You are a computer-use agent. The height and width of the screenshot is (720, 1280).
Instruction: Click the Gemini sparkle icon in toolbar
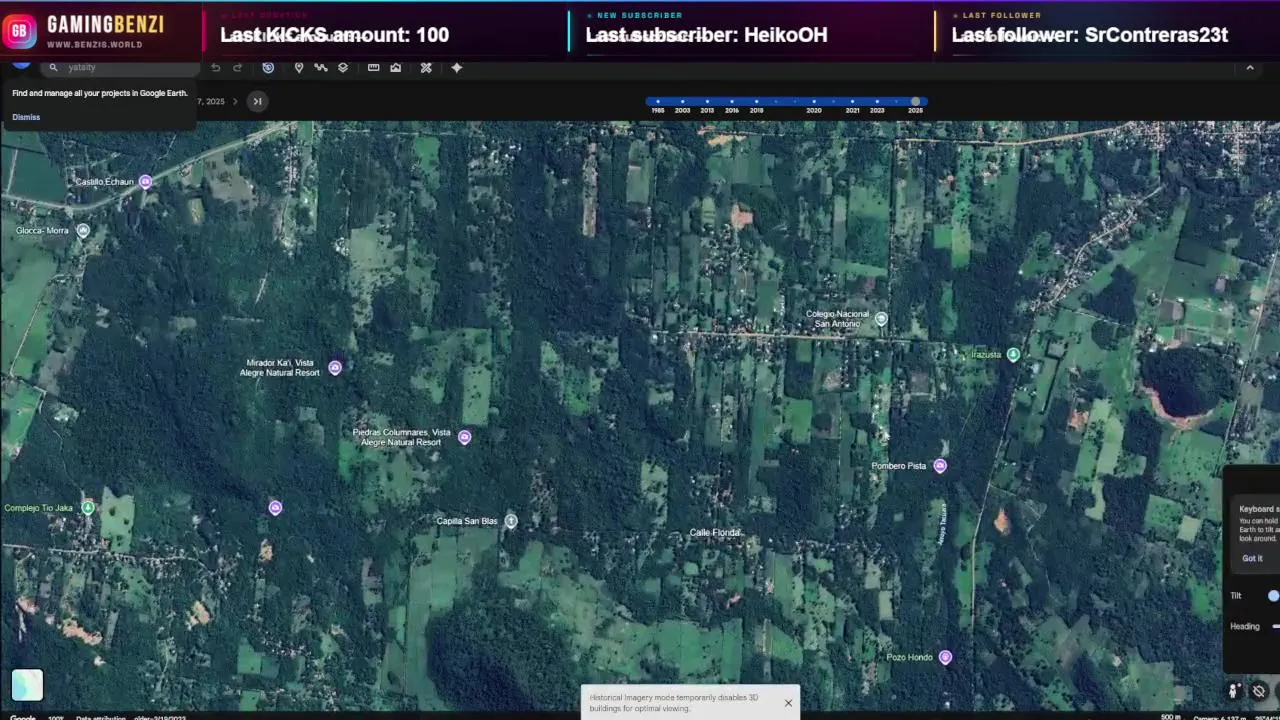pyautogui.click(x=457, y=68)
